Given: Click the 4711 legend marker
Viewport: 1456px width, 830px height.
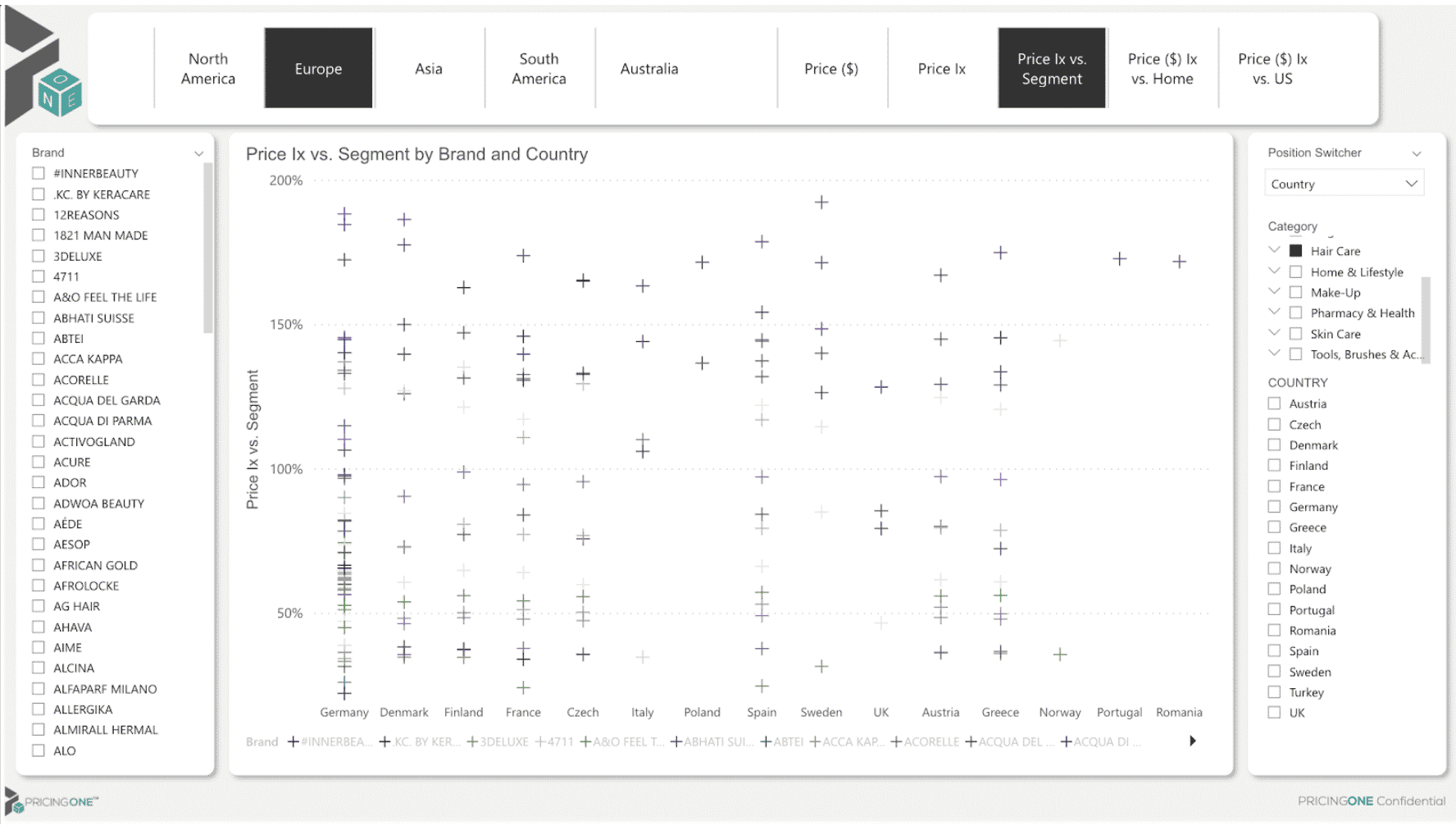Looking at the screenshot, I should (540, 741).
